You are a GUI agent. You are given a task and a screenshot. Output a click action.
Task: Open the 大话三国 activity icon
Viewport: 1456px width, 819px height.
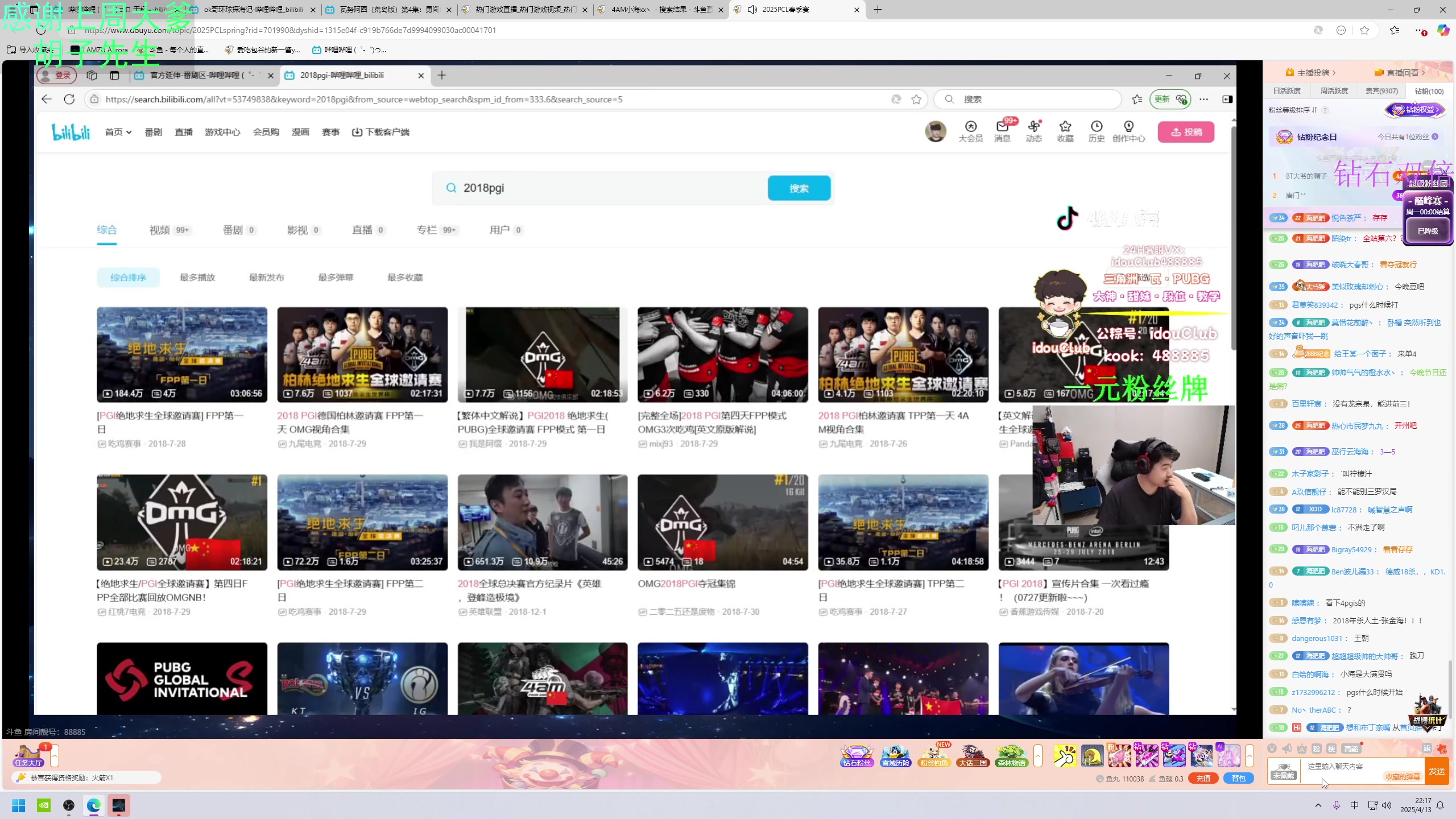pos(973,756)
